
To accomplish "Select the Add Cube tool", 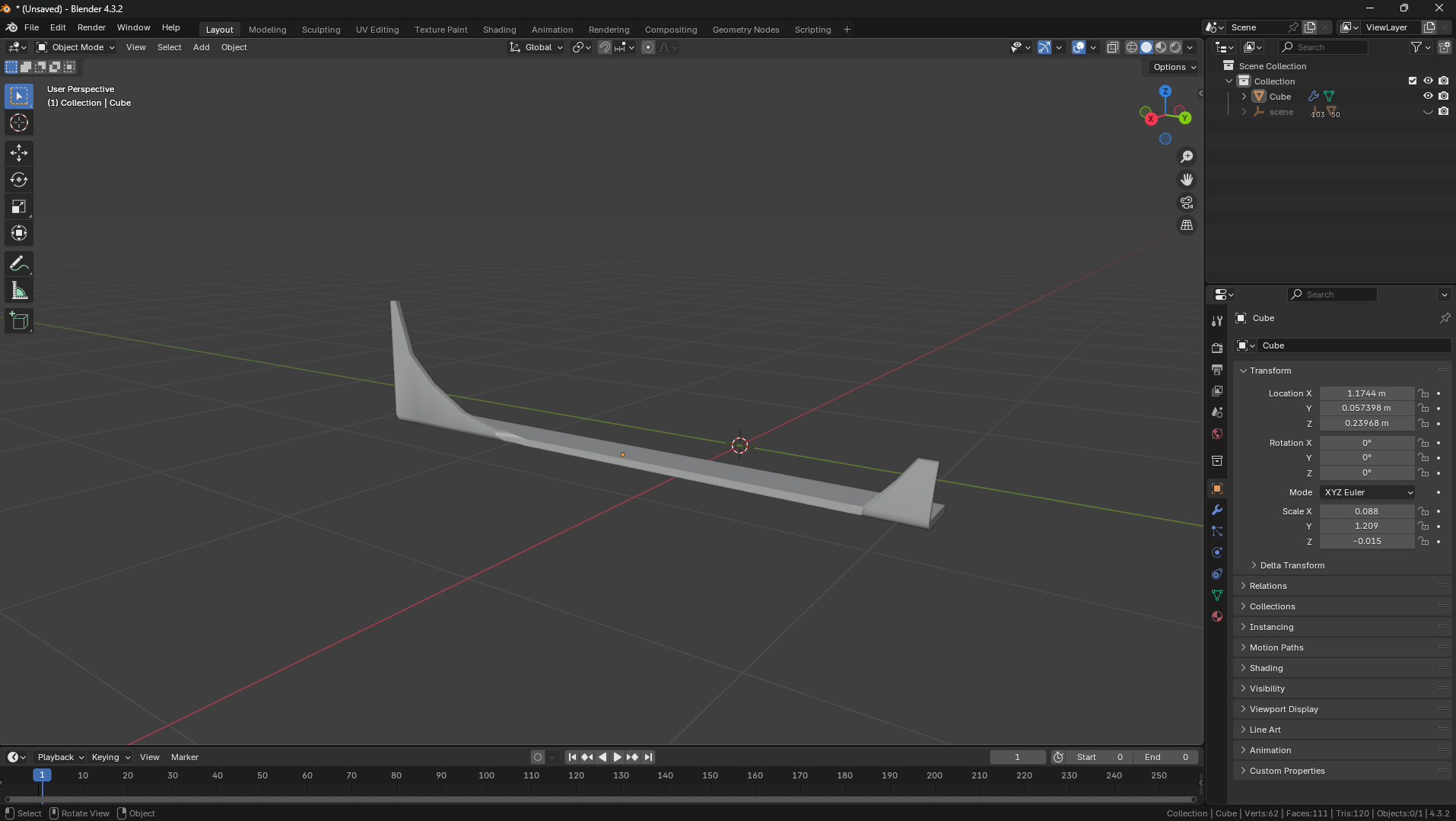I will [x=19, y=321].
